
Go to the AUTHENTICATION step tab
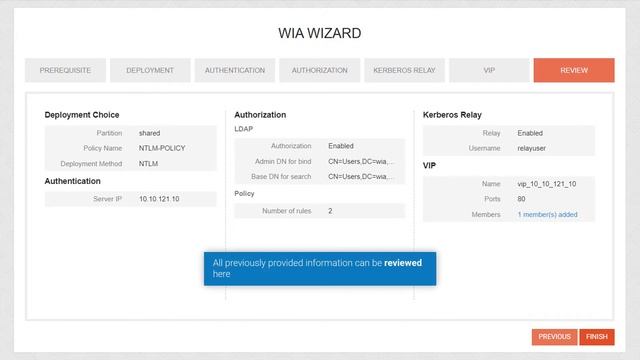point(235,70)
